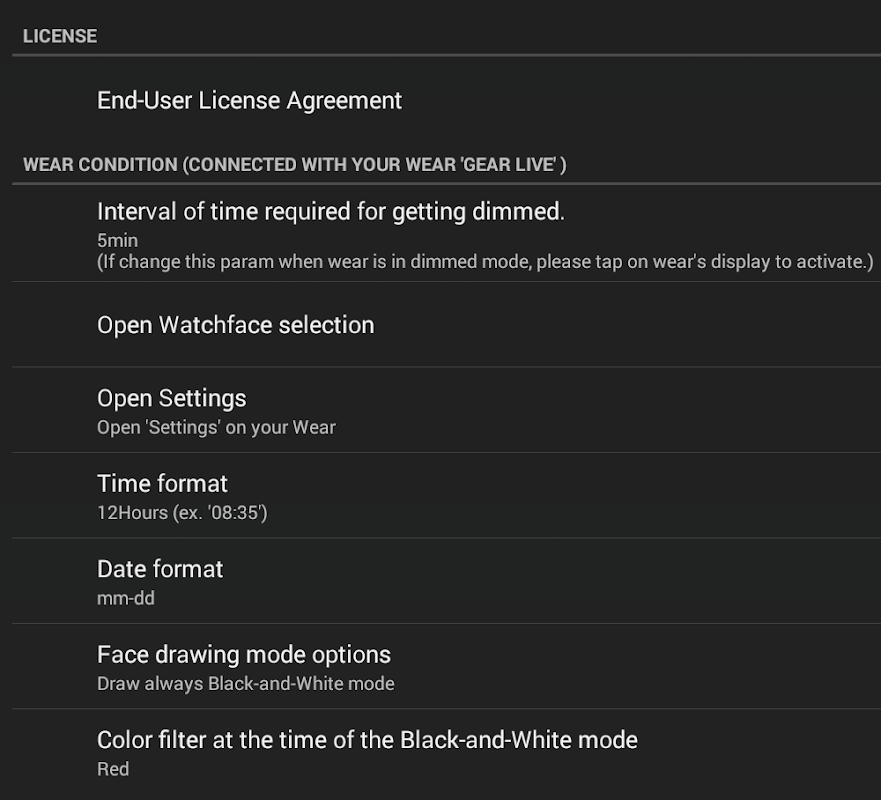Click the LICENSE section header

click(x=60, y=36)
